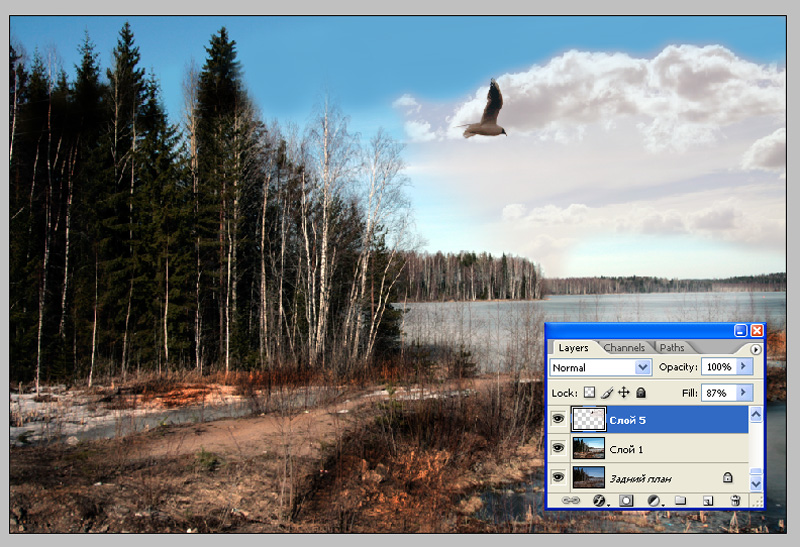800x547 pixels.
Task: Click the Opacity 100% field
Action: (x=719, y=366)
